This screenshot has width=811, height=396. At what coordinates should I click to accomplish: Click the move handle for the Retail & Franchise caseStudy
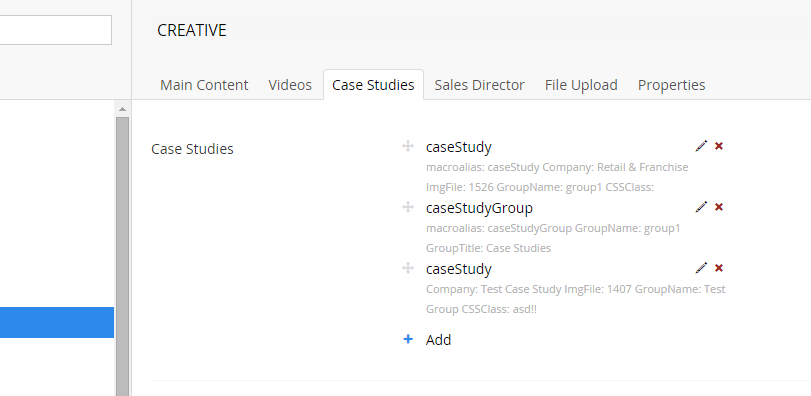pos(408,146)
